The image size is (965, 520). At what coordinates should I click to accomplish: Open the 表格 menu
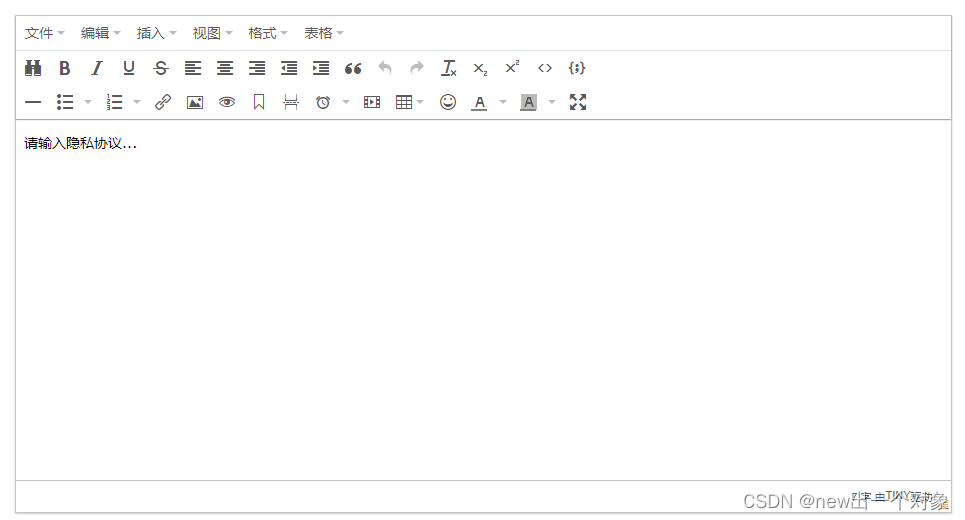[324, 33]
